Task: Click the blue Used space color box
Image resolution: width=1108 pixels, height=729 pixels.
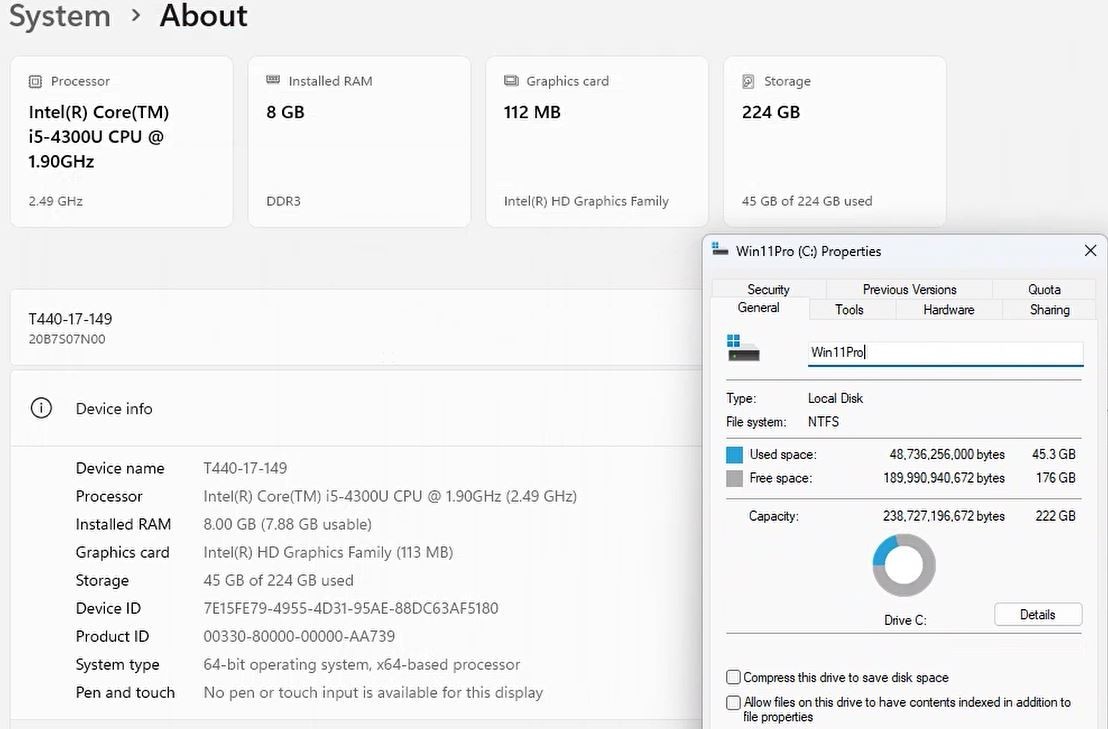Action: [734, 454]
